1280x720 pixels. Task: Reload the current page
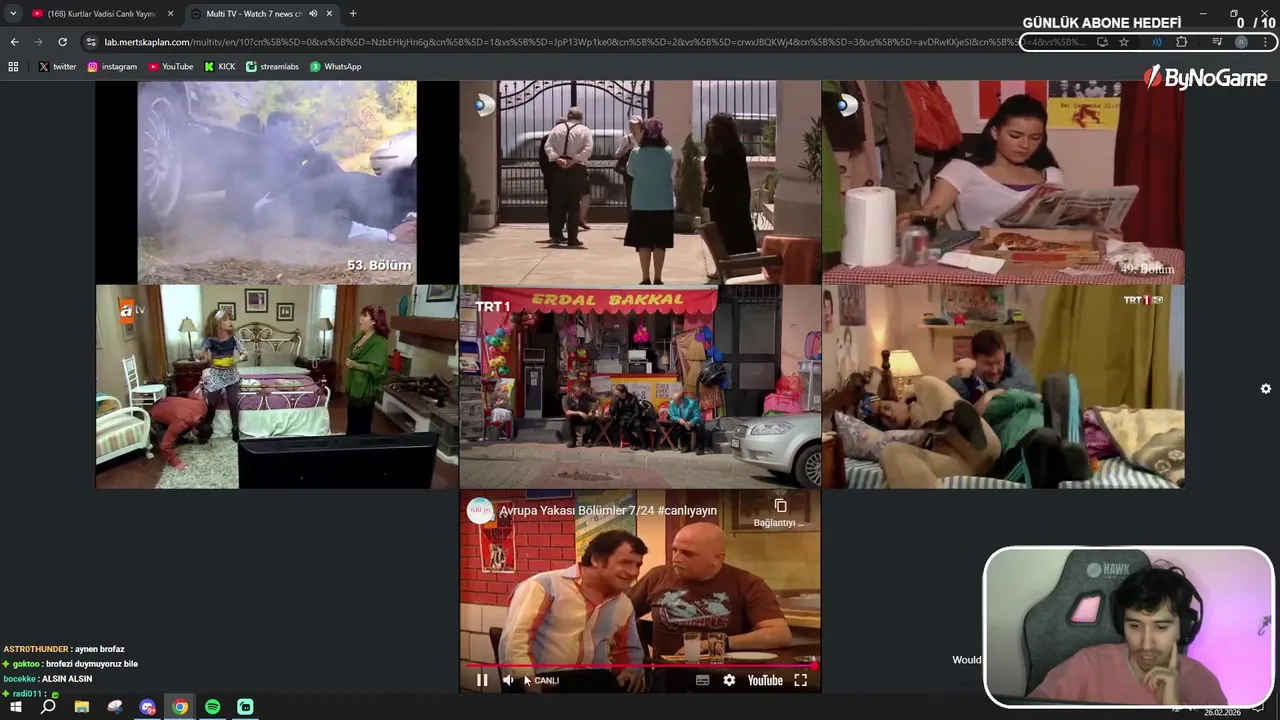[62, 42]
